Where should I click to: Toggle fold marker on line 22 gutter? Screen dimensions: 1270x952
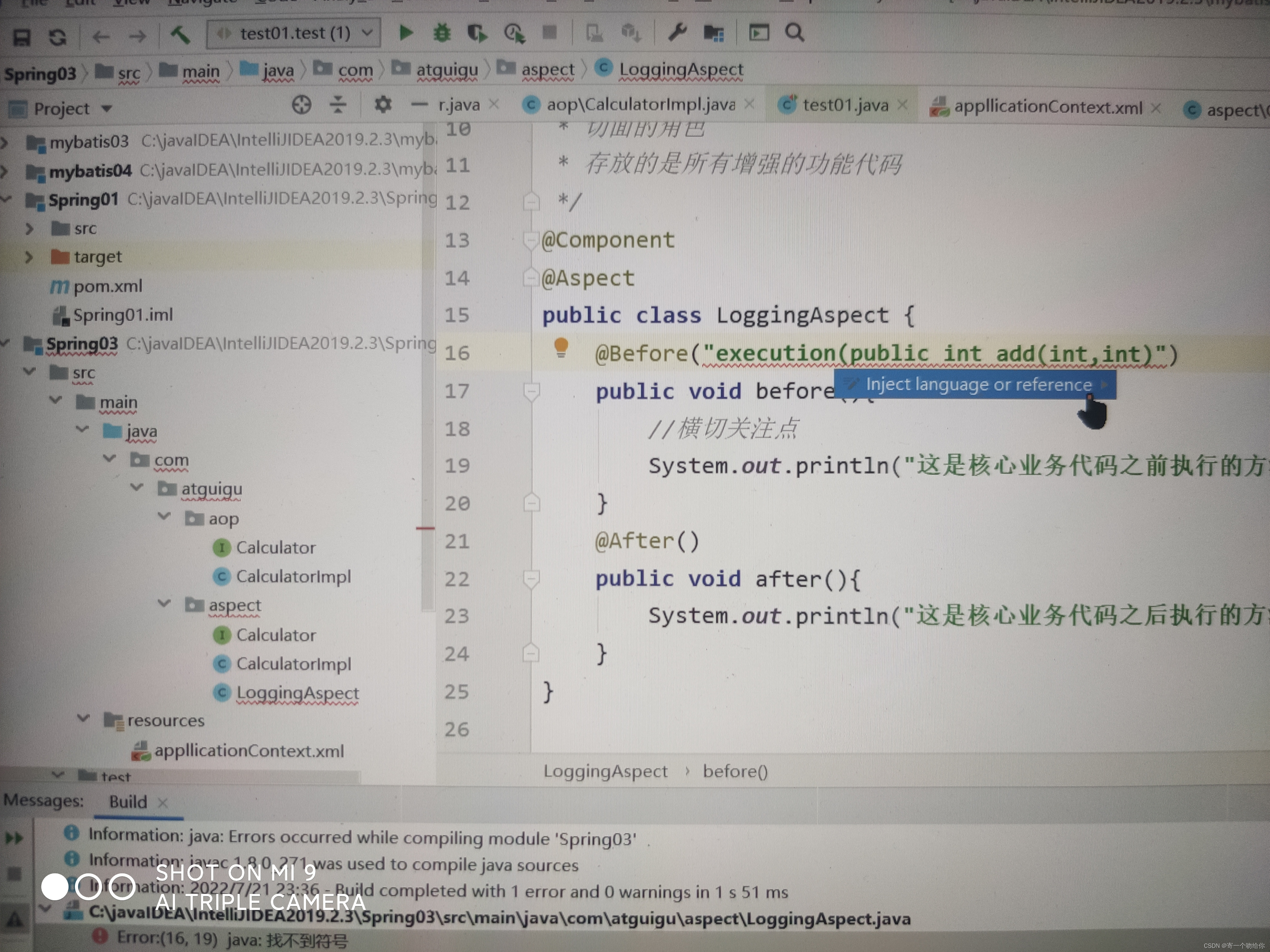(532, 579)
